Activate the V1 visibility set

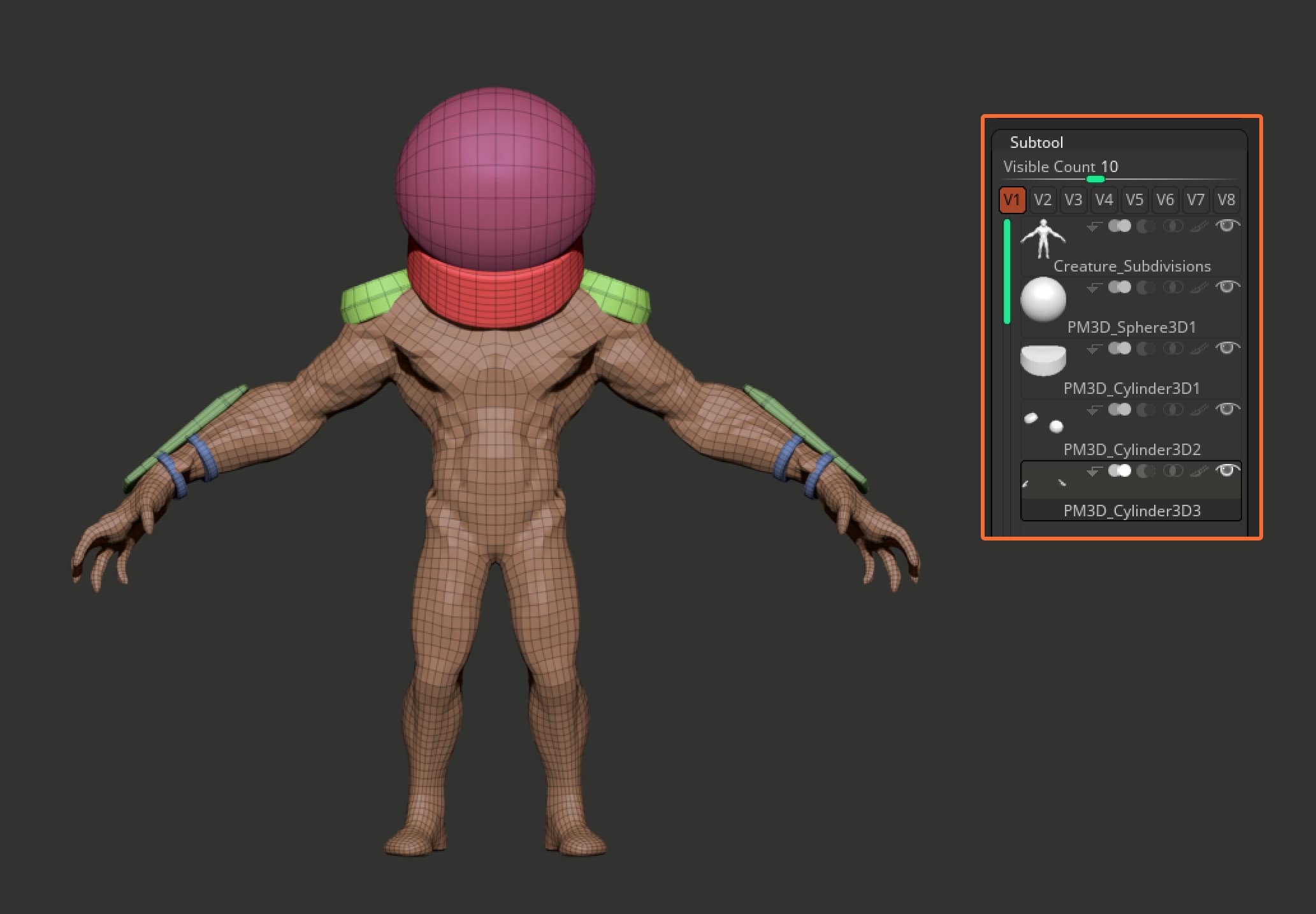coord(1012,200)
